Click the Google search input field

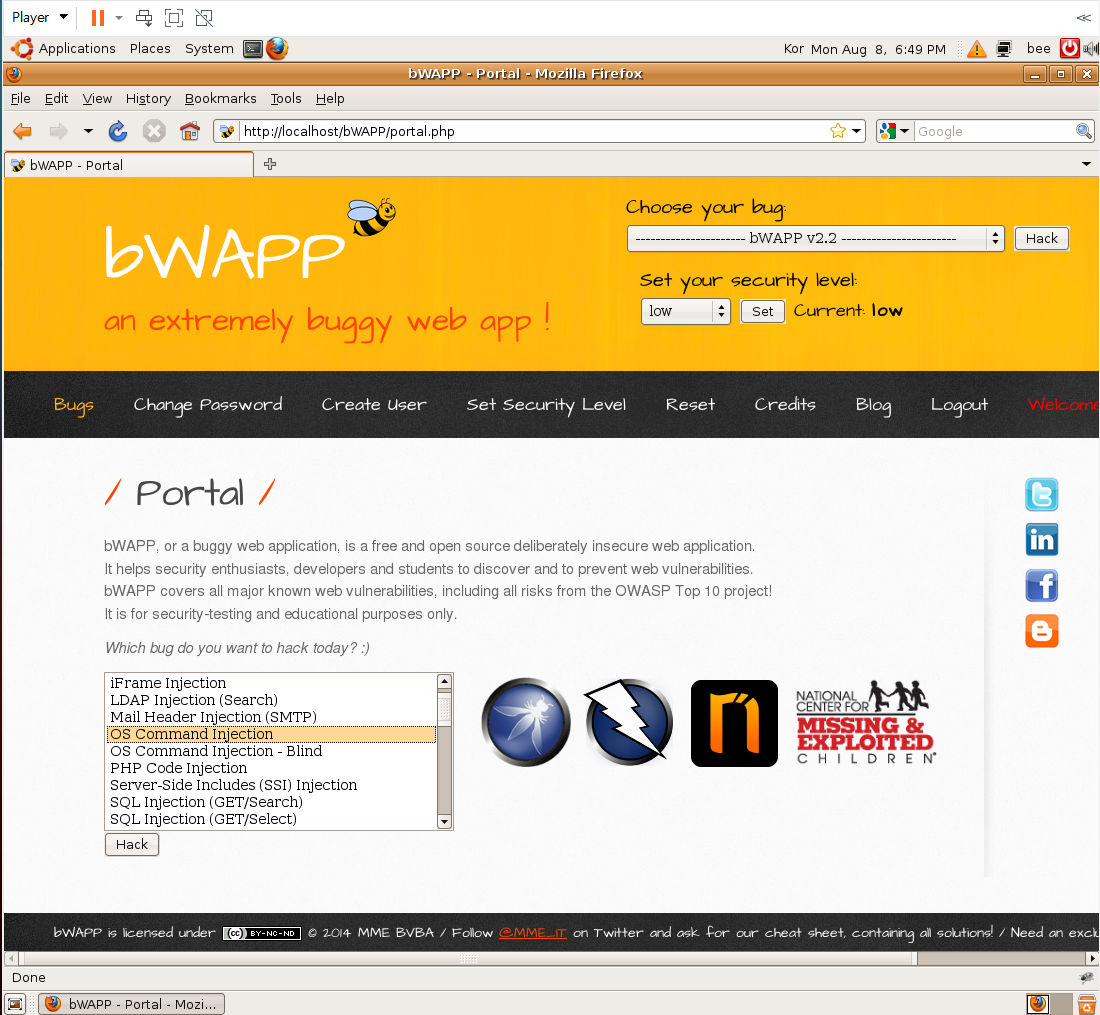(x=994, y=131)
